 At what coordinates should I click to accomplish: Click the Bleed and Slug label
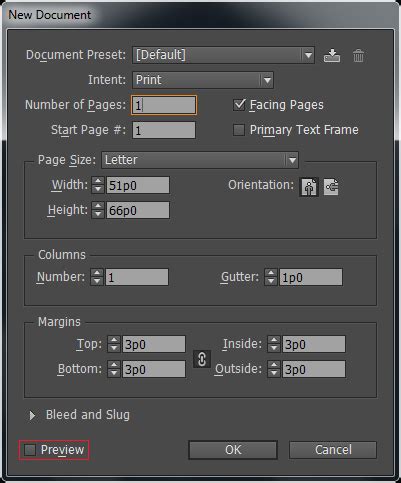(x=88, y=415)
